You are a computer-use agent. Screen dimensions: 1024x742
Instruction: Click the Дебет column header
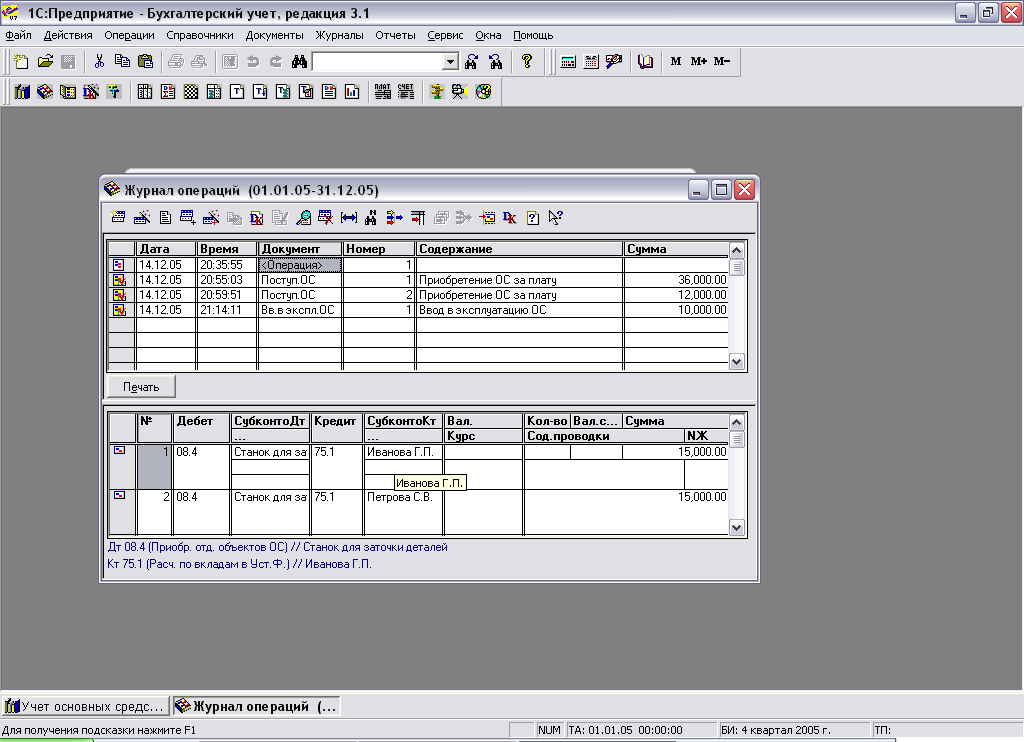201,421
